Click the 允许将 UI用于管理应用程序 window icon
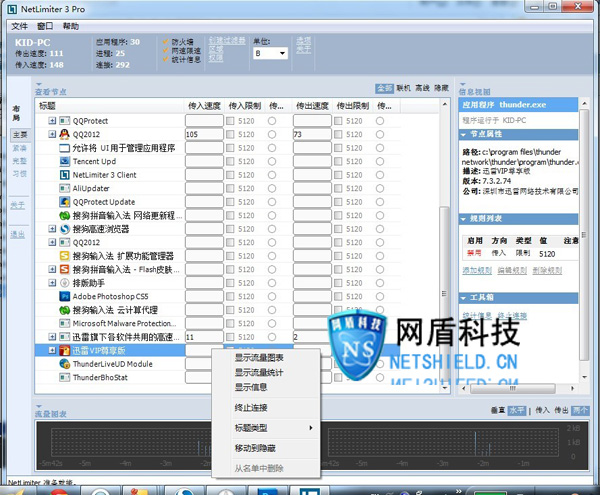600x495 pixels. point(65,148)
